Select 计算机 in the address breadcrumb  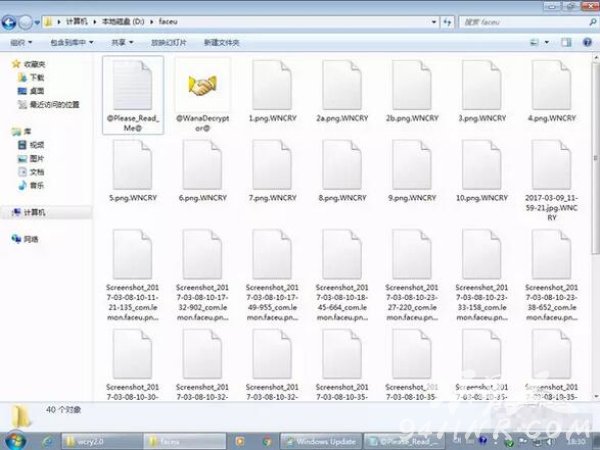point(77,21)
